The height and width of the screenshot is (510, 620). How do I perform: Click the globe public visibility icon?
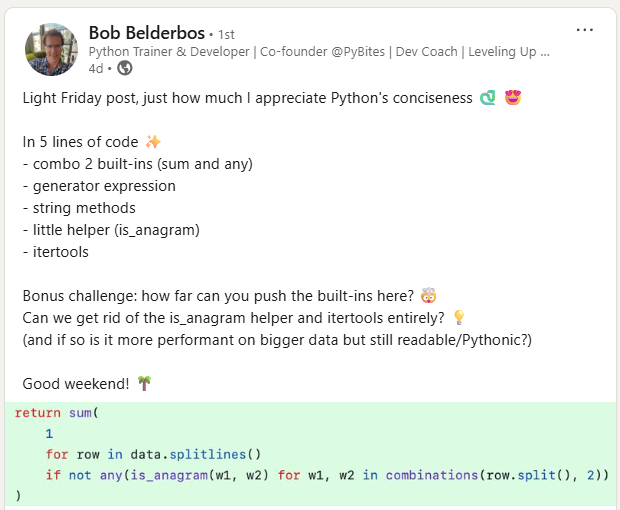(x=124, y=68)
